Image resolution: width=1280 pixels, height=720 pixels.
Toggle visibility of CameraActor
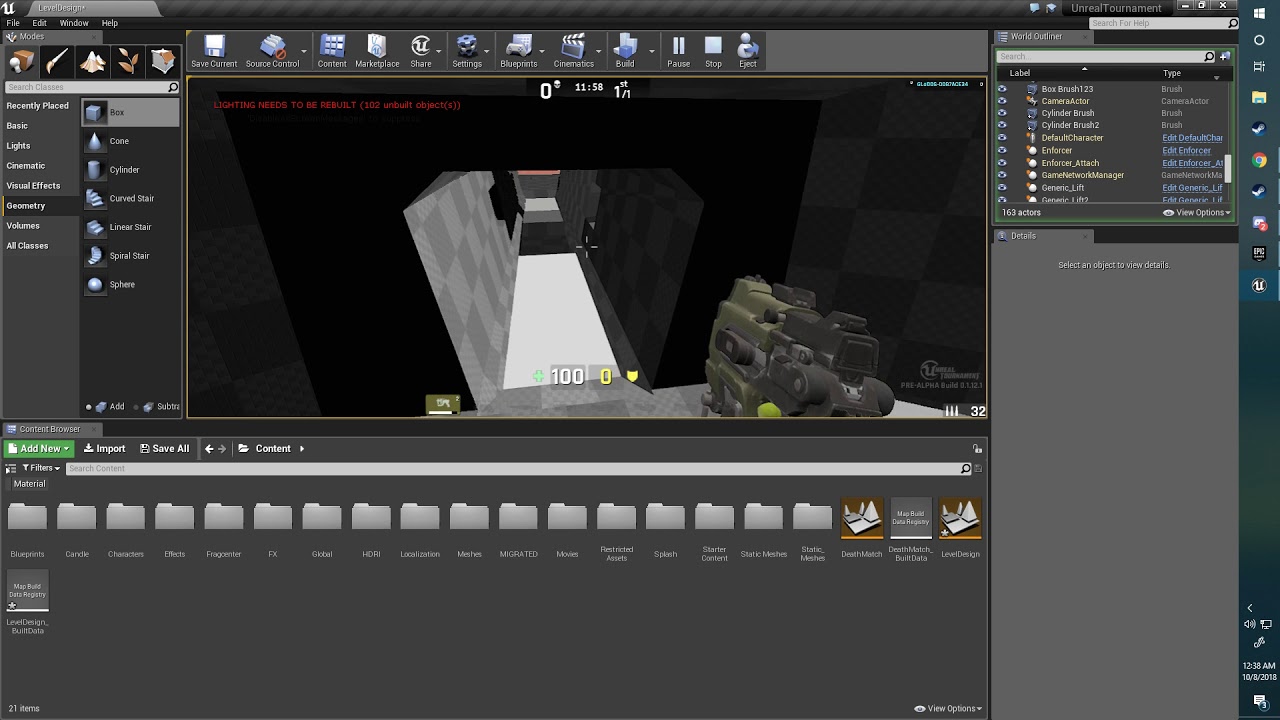[x=1002, y=101]
